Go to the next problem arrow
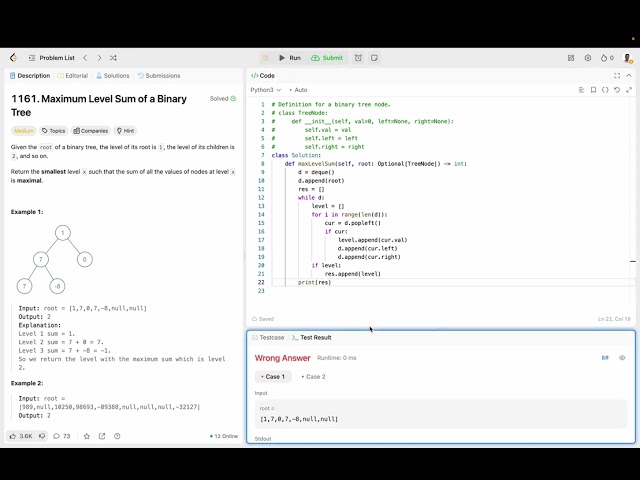This screenshot has width=640, height=480. click(x=99, y=58)
